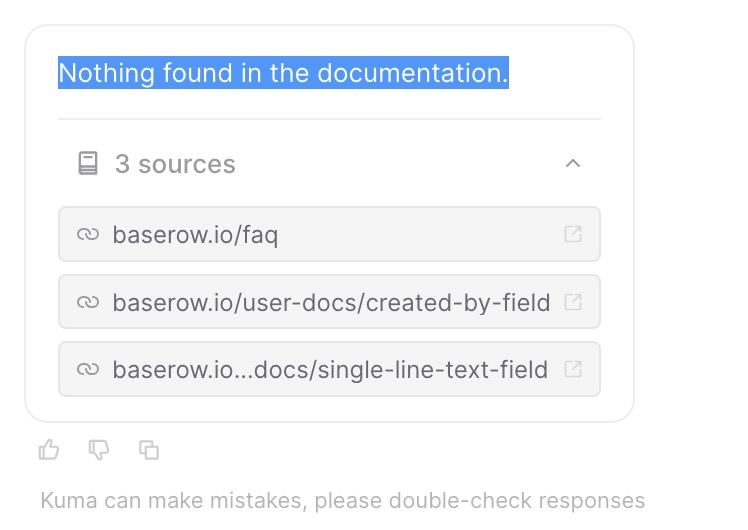Click the chain-link icon beside the created-by-field source
The image size is (748, 530).
88,302
